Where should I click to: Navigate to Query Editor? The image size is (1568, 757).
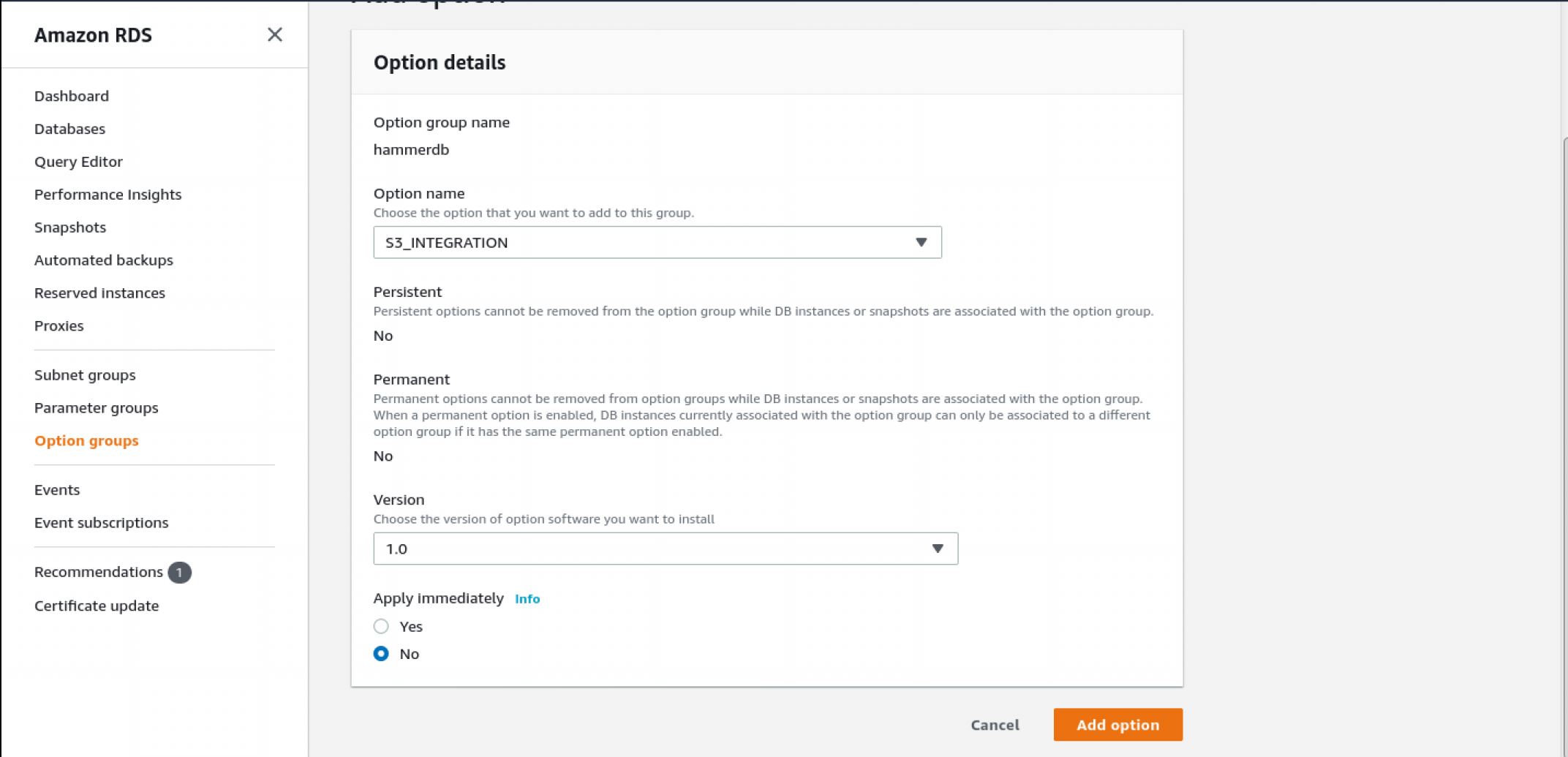point(78,162)
